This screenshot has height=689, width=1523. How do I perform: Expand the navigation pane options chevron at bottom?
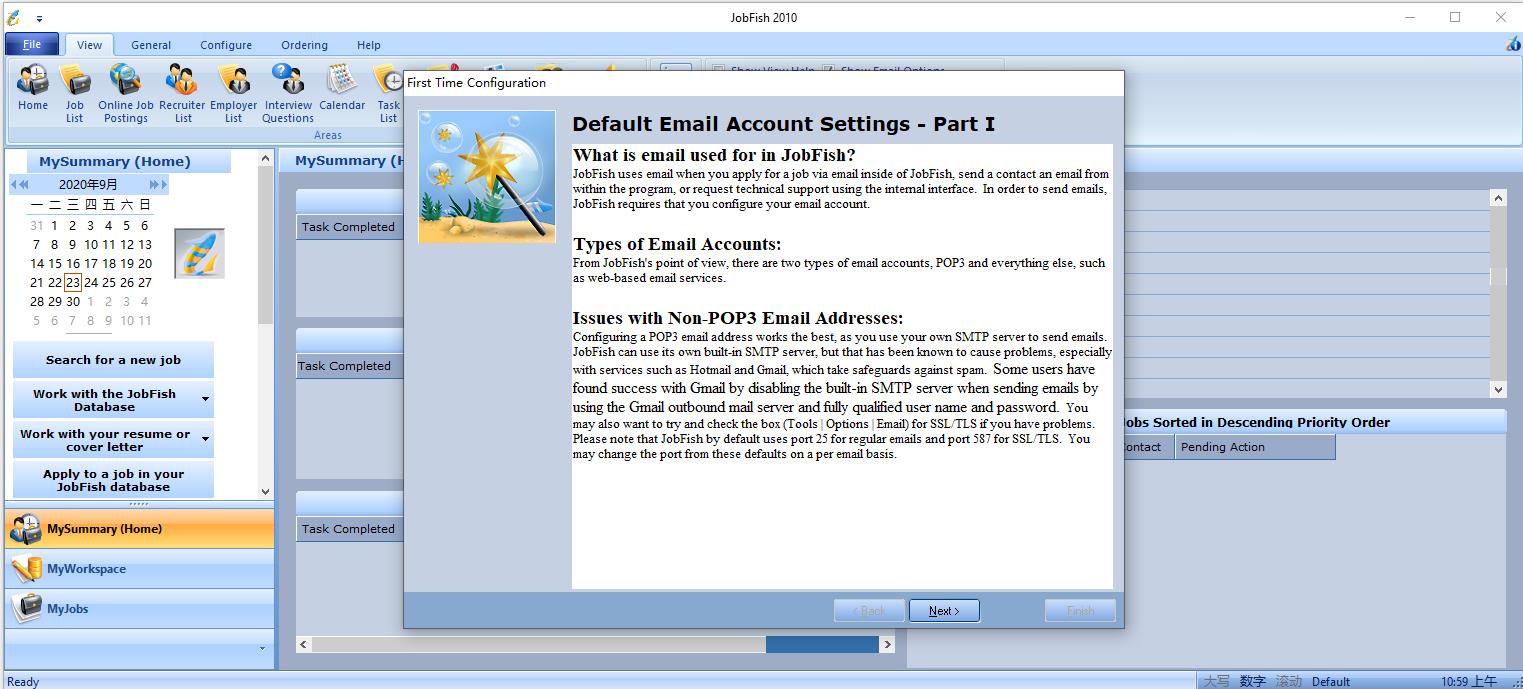[x=262, y=649]
